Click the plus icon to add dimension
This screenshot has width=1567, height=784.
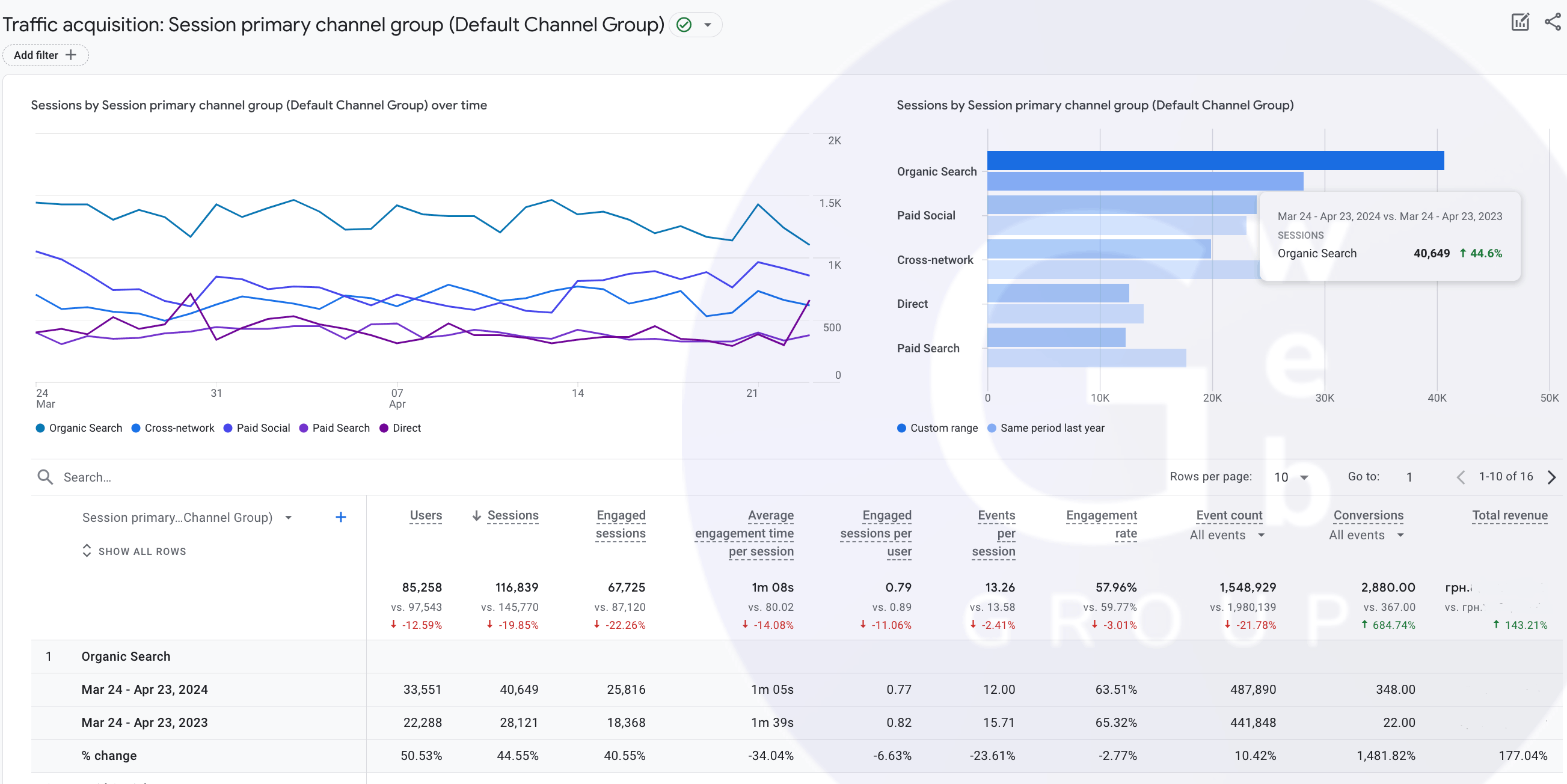coord(341,517)
